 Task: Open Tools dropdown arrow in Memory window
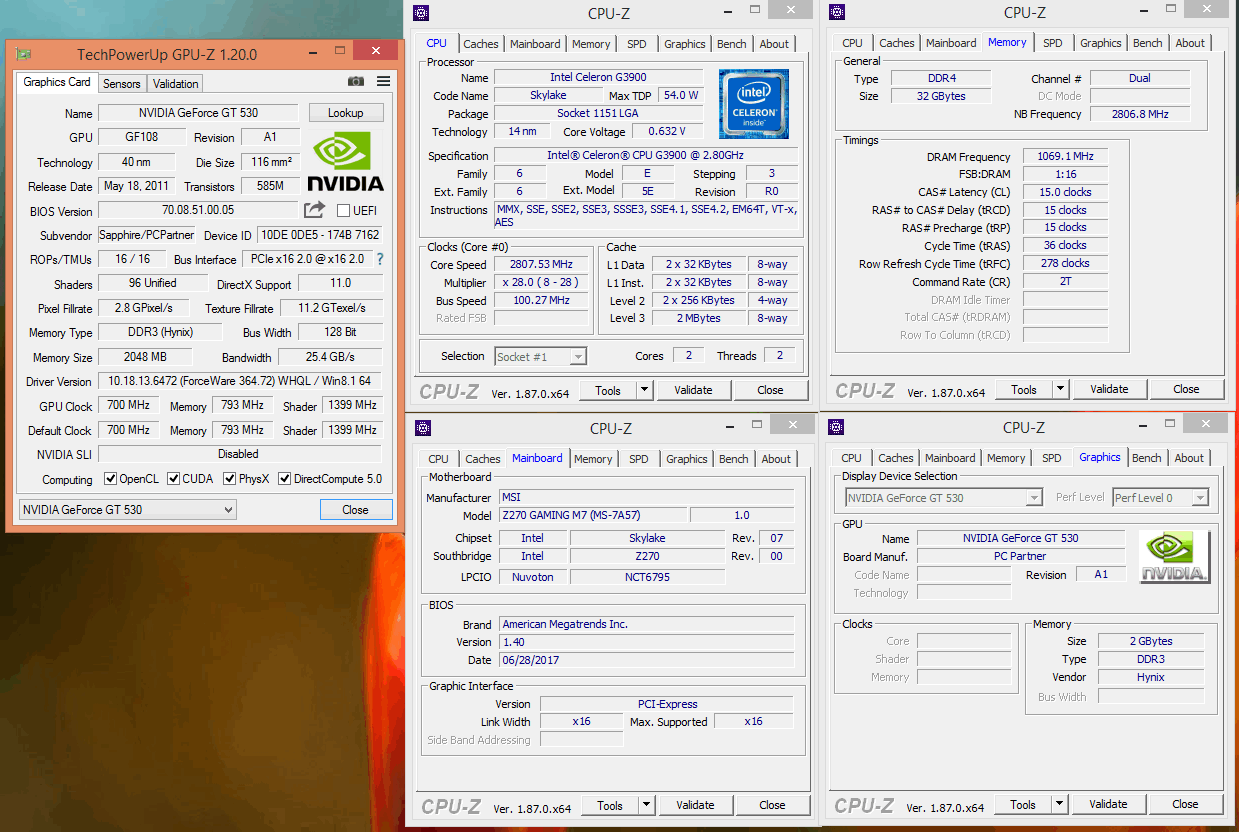1060,389
